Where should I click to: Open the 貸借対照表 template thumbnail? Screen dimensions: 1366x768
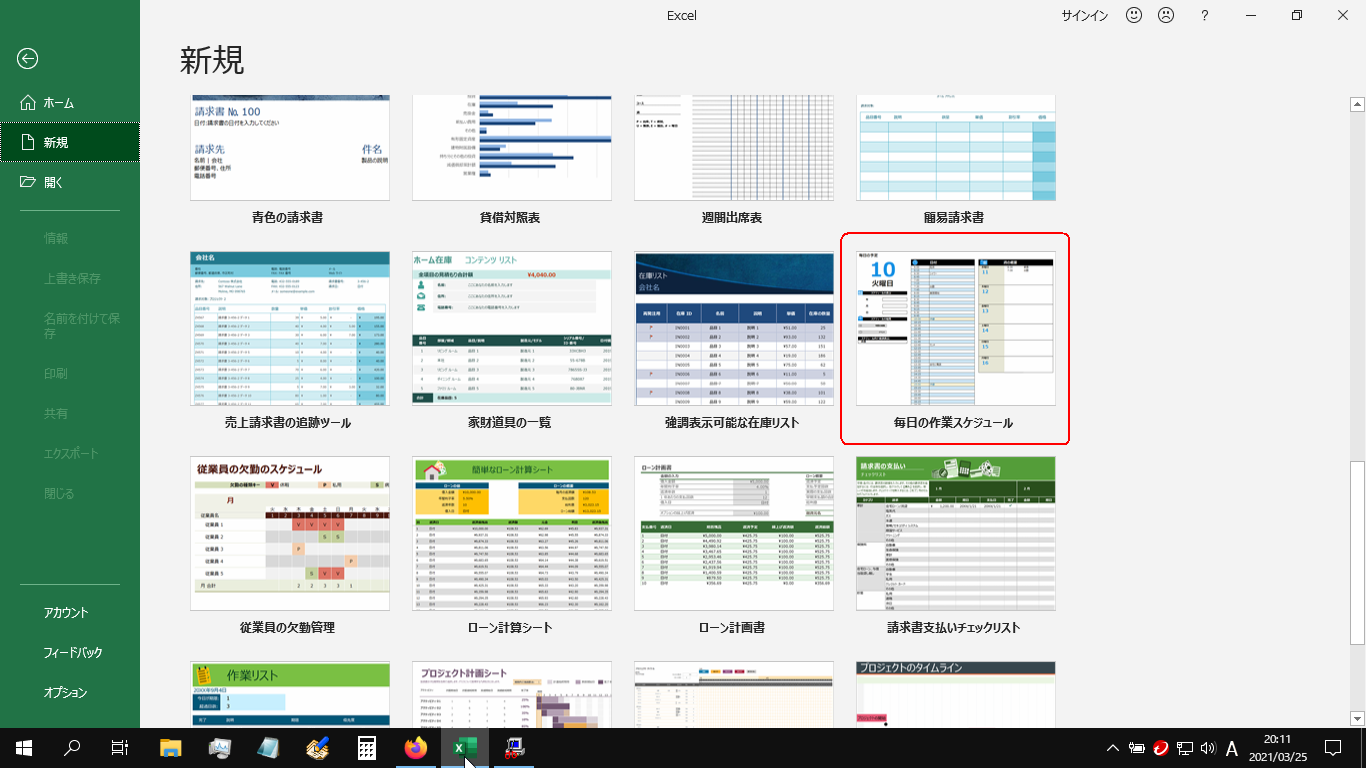[x=512, y=148]
